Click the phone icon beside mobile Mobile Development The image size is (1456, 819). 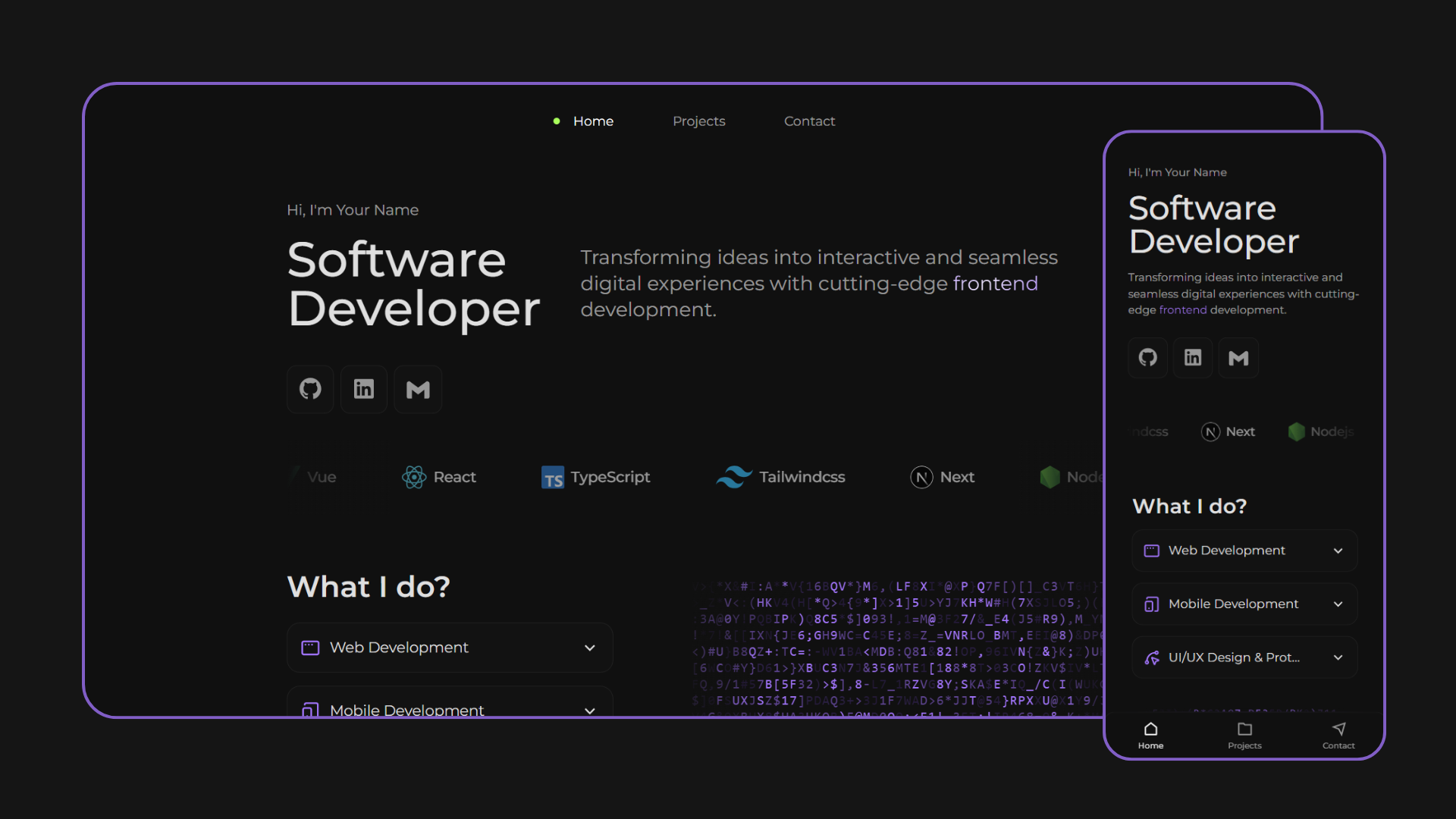pos(1151,604)
